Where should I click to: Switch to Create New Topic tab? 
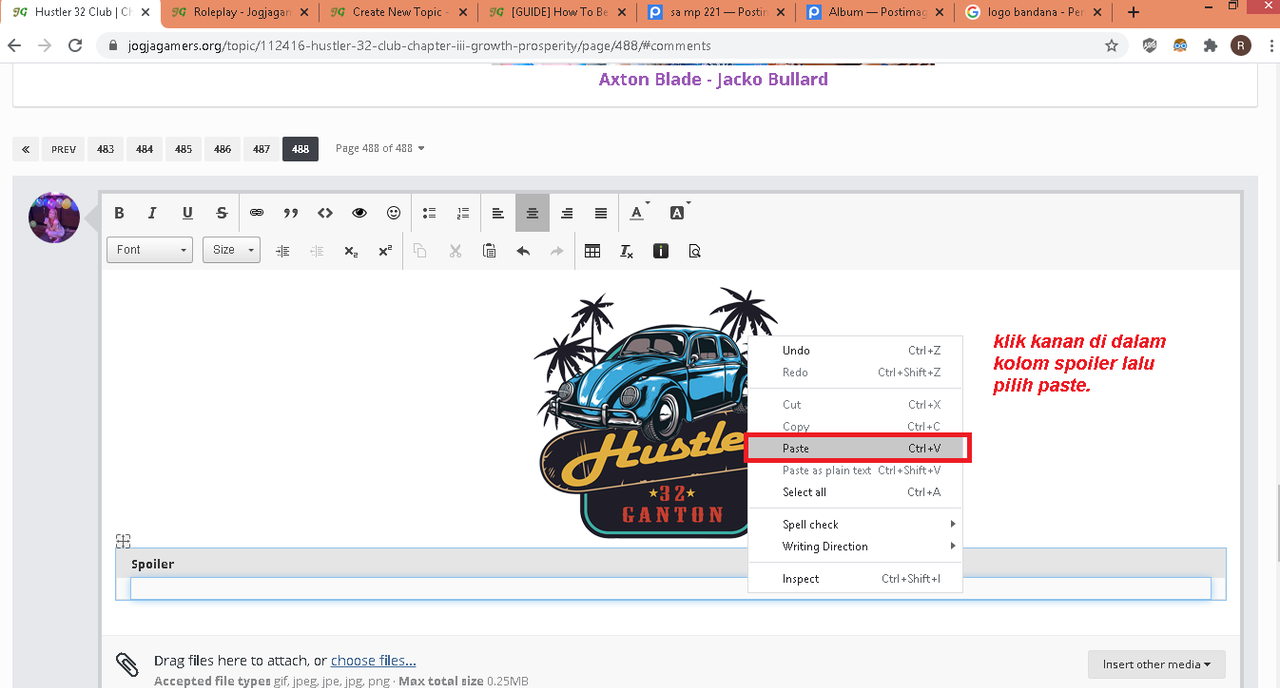[397, 12]
